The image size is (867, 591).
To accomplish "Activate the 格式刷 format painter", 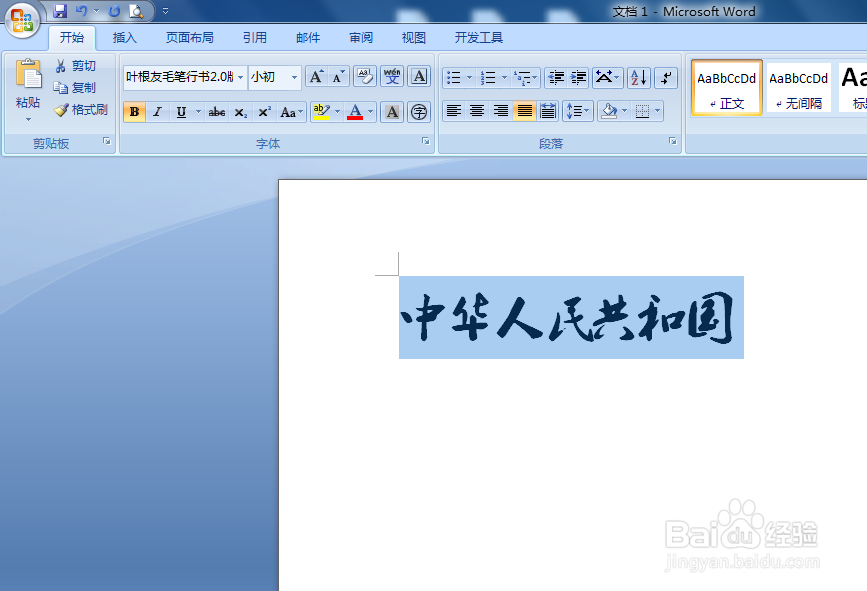I will tap(81, 109).
